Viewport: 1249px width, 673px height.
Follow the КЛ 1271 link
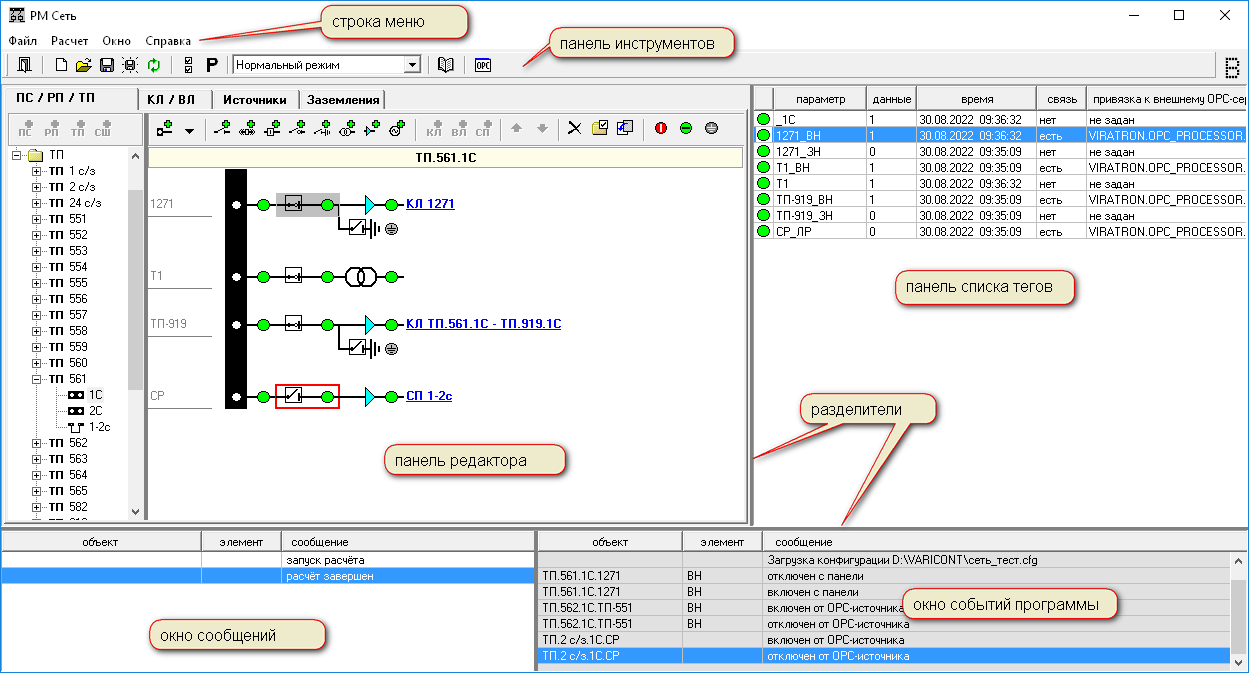pos(430,204)
